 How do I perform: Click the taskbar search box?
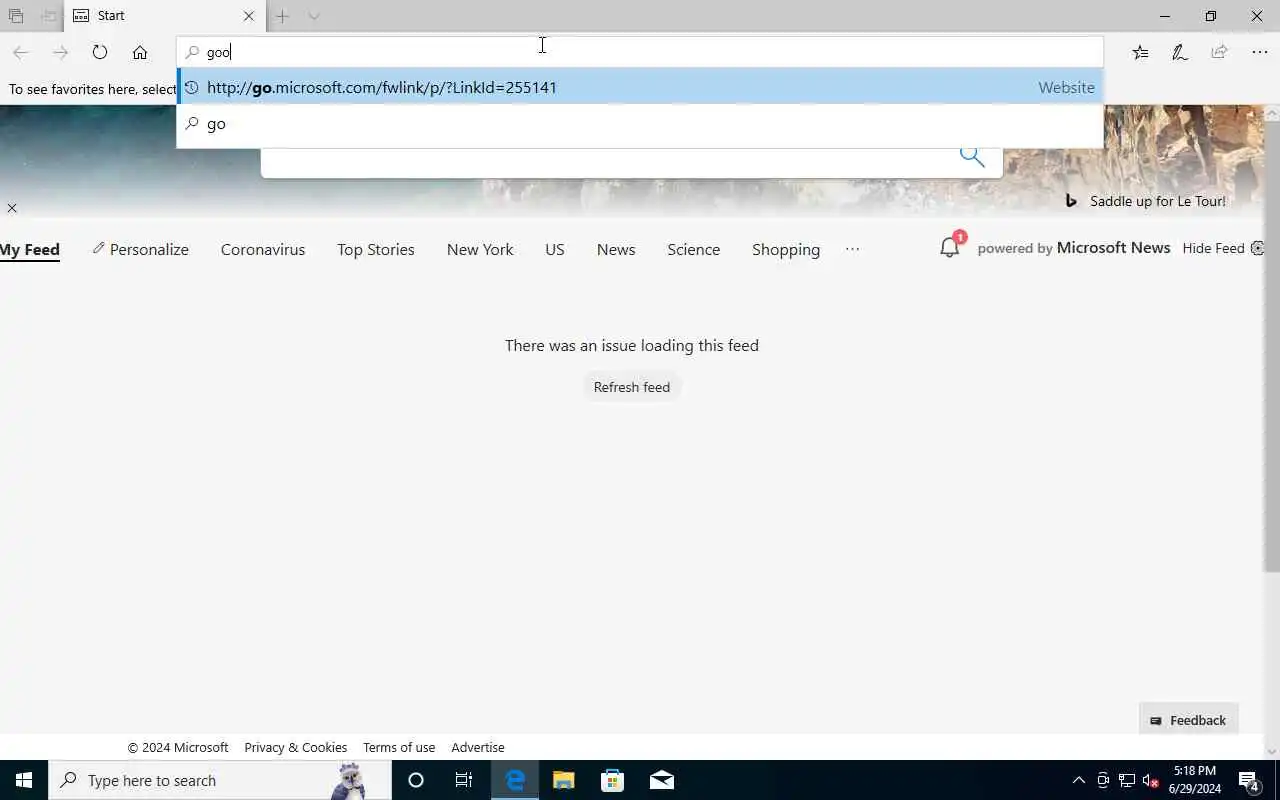coord(220,780)
